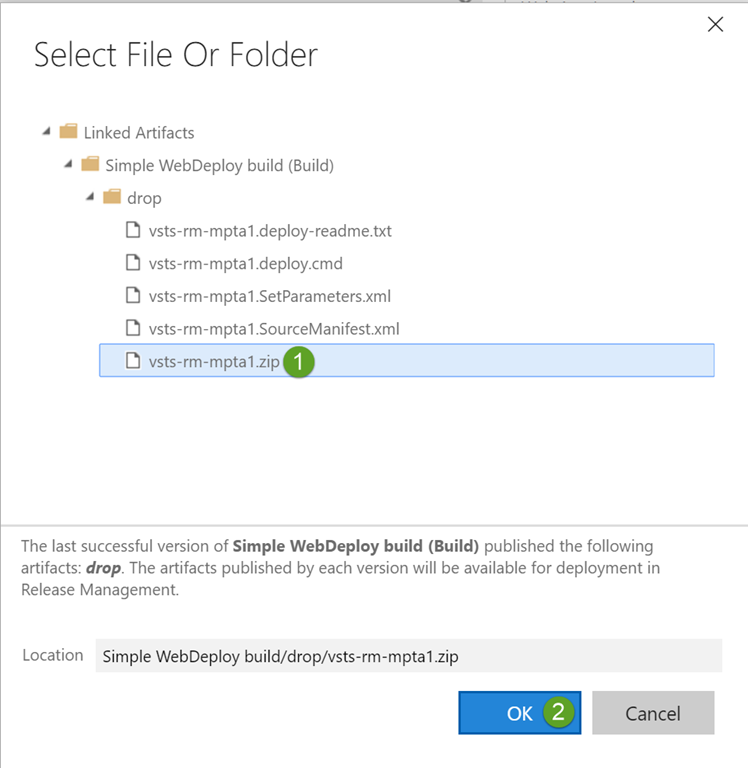Collapse the Linked Artifacts tree node
The width and height of the screenshot is (748, 768).
point(46,132)
